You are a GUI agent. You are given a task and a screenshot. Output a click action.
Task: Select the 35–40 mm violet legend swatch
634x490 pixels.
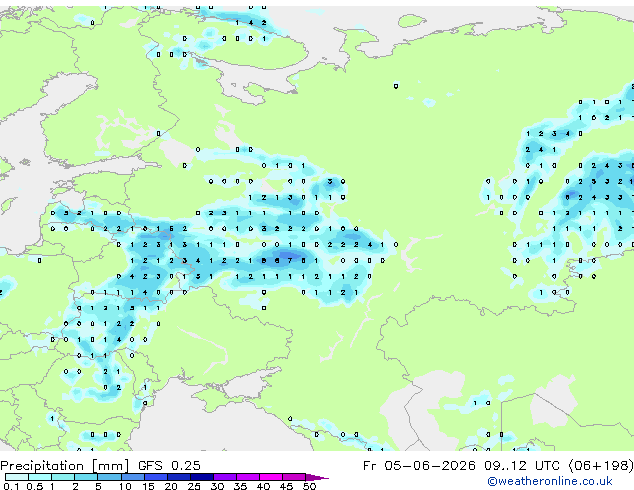247,477
